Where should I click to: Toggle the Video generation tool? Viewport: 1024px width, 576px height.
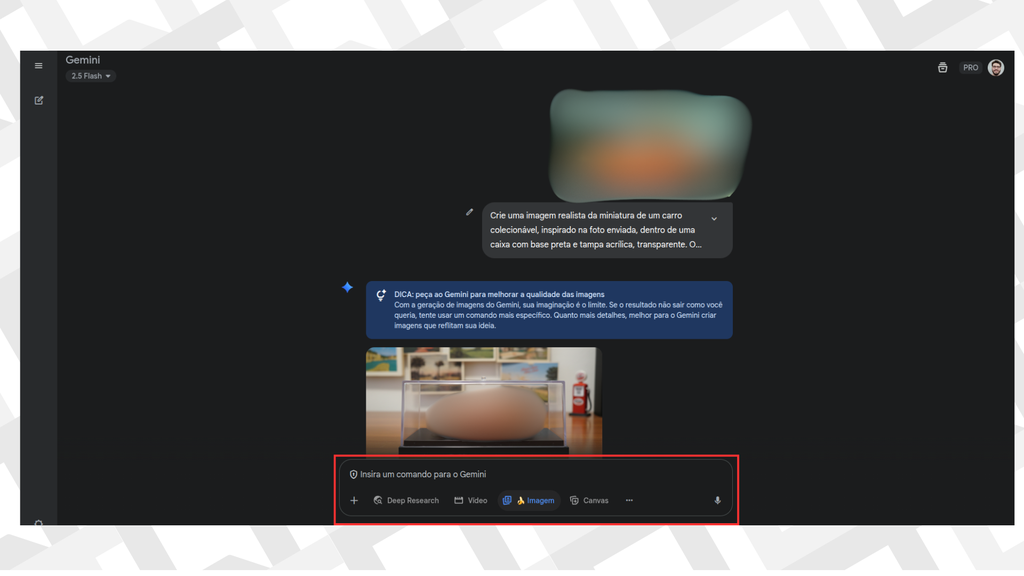pyautogui.click(x=471, y=500)
